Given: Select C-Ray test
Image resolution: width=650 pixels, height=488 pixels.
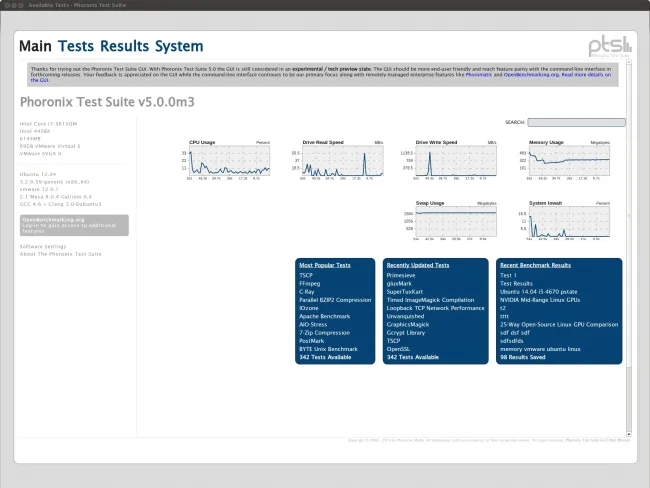Looking at the screenshot, I should pyautogui.click(x=307, y=292).
